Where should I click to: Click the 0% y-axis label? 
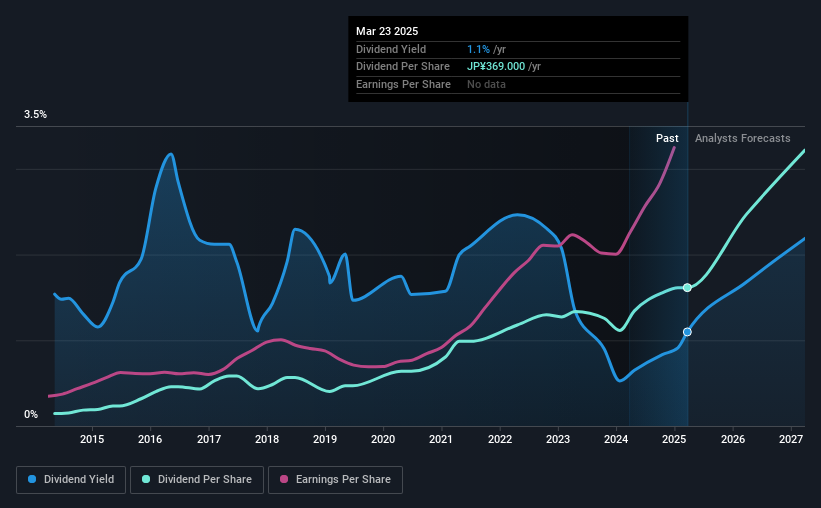[31, 414]
